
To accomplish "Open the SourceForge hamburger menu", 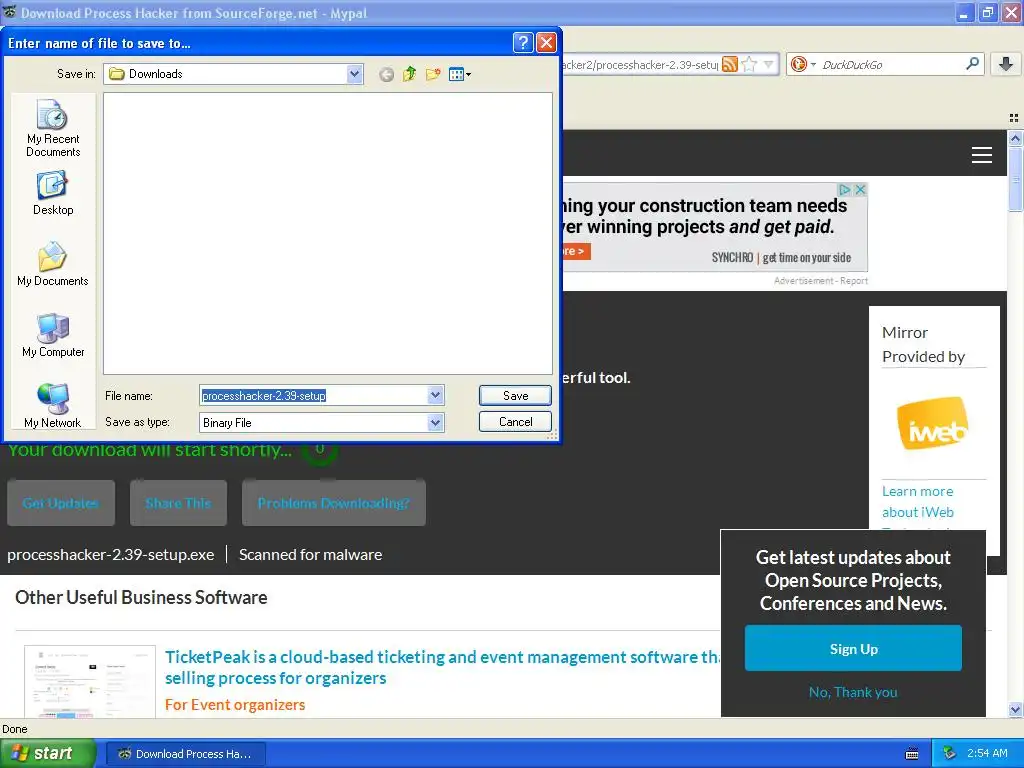I will 982,155.
